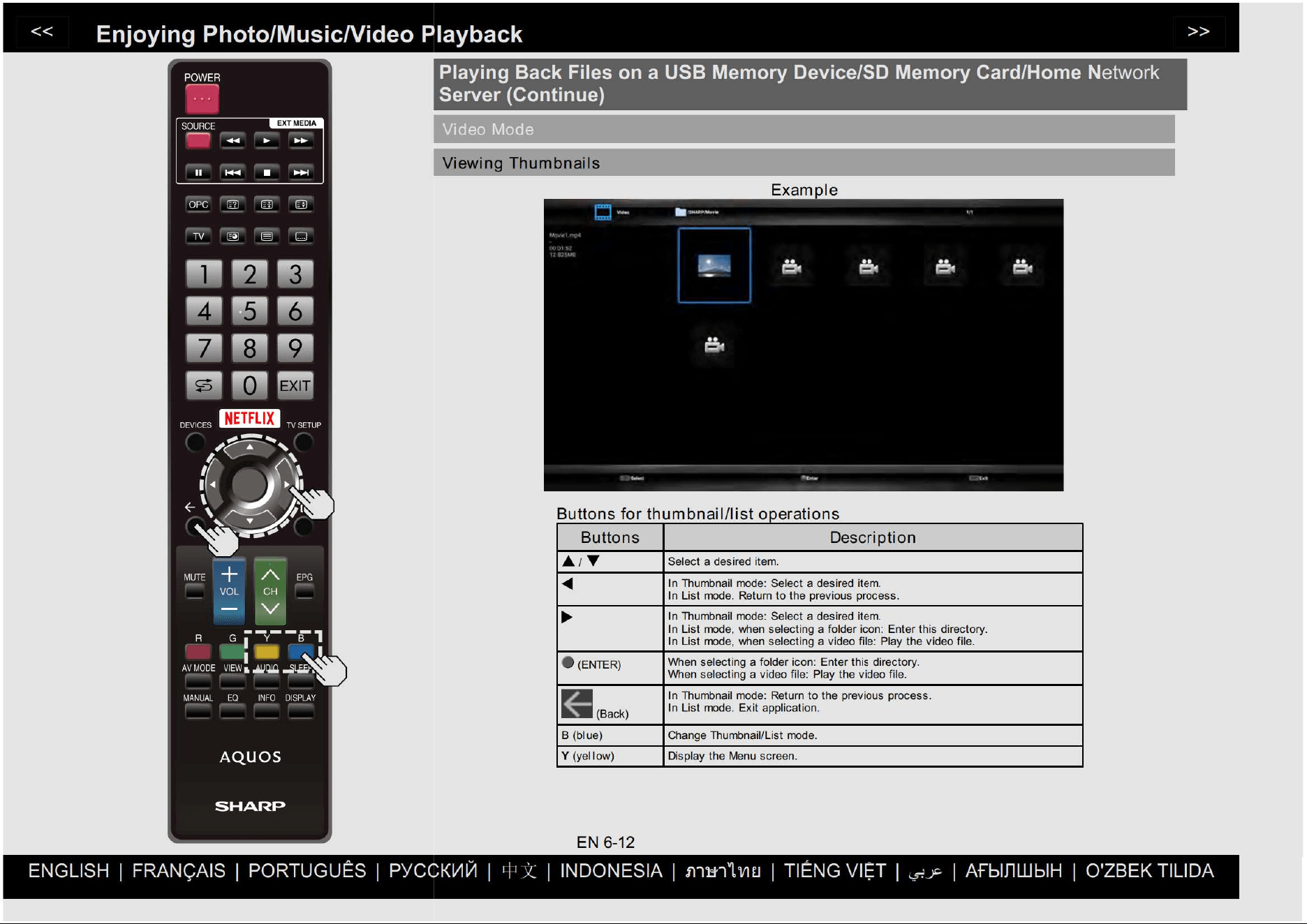Screen dimensions: 1307x924
Task: Click the flashback swap-arrows key on remote
Action: [x=204, y=385]
